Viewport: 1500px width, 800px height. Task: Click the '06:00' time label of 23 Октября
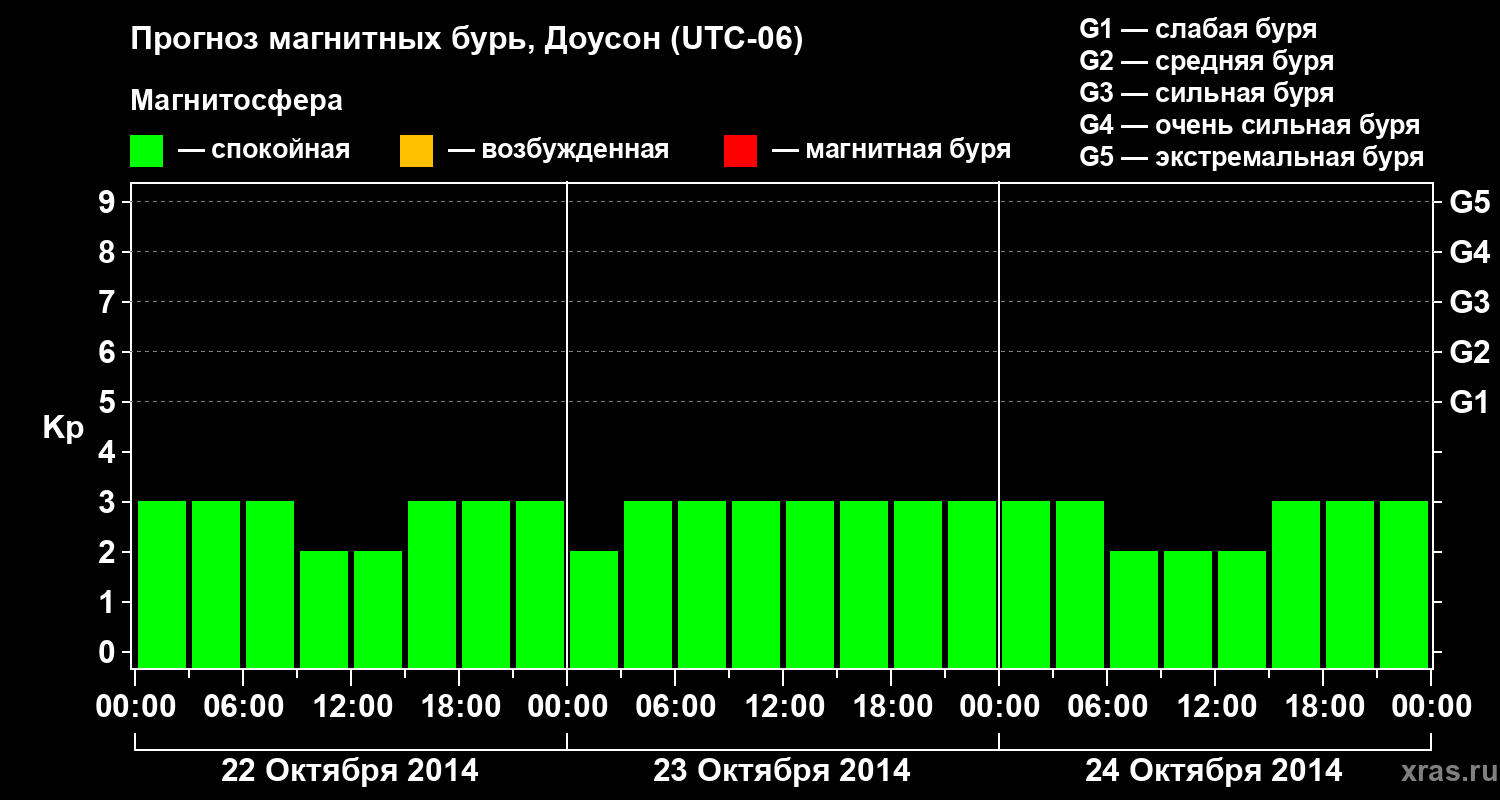tap(675, 706)
